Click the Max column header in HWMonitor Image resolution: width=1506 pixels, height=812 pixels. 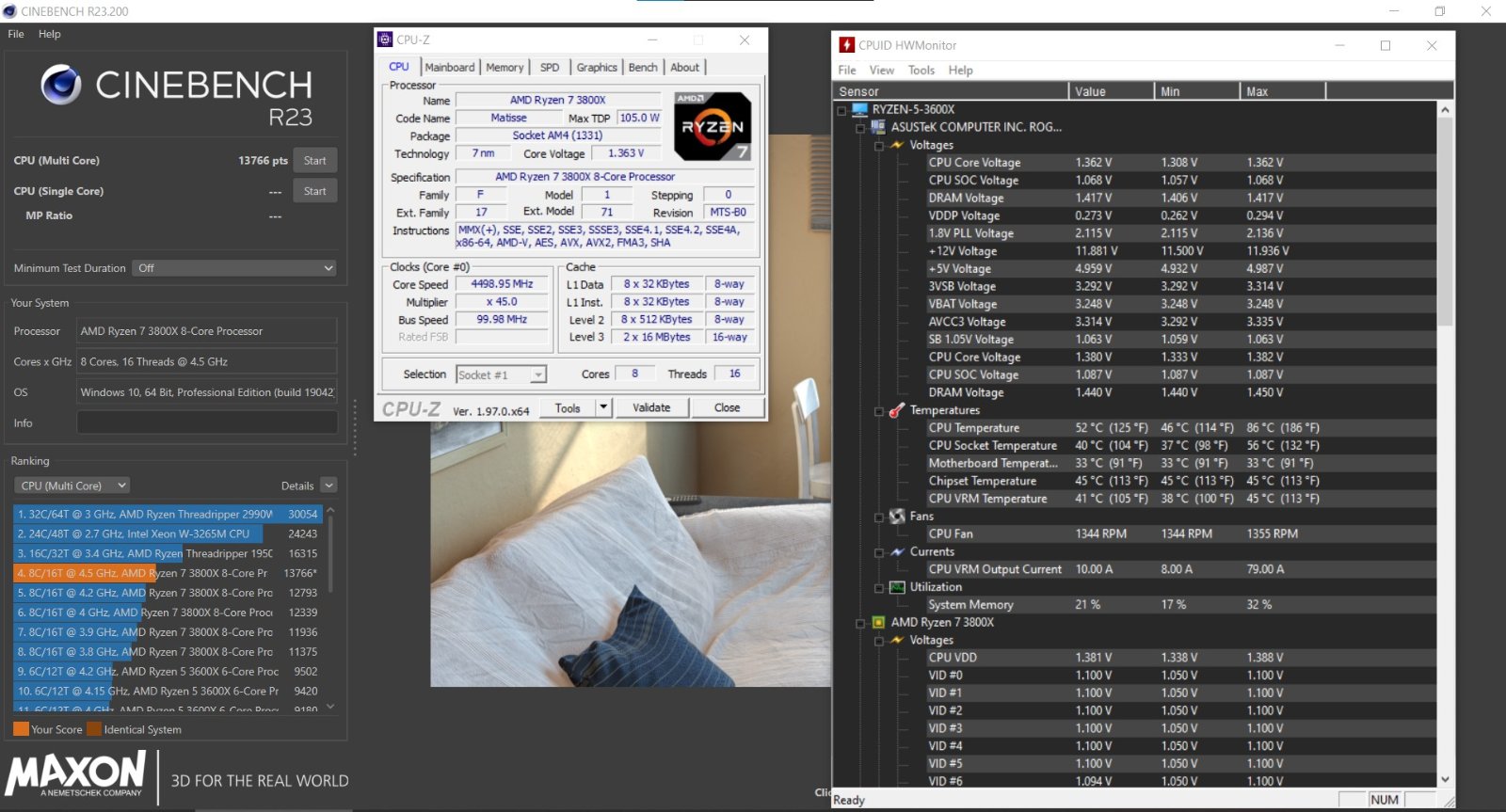(x=1282, y=91)
